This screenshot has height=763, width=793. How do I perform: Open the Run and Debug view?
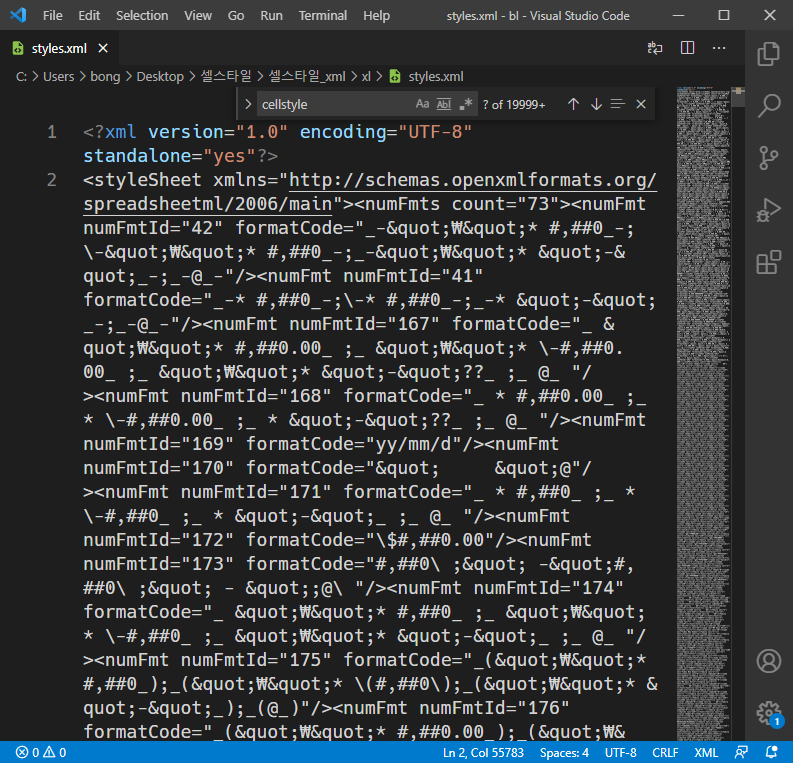point(768,210)
